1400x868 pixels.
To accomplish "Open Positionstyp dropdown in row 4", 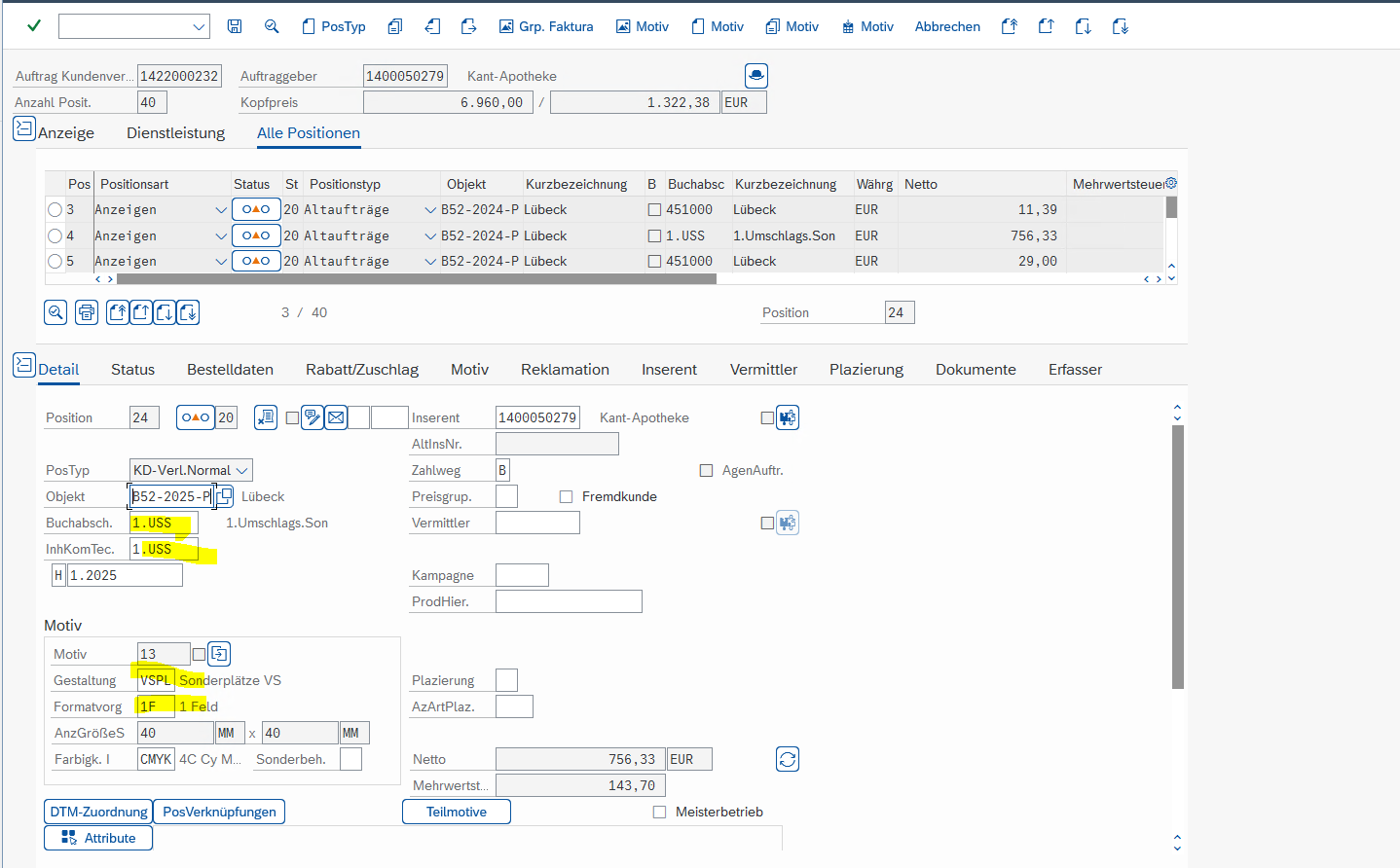I will pos(430,235).
